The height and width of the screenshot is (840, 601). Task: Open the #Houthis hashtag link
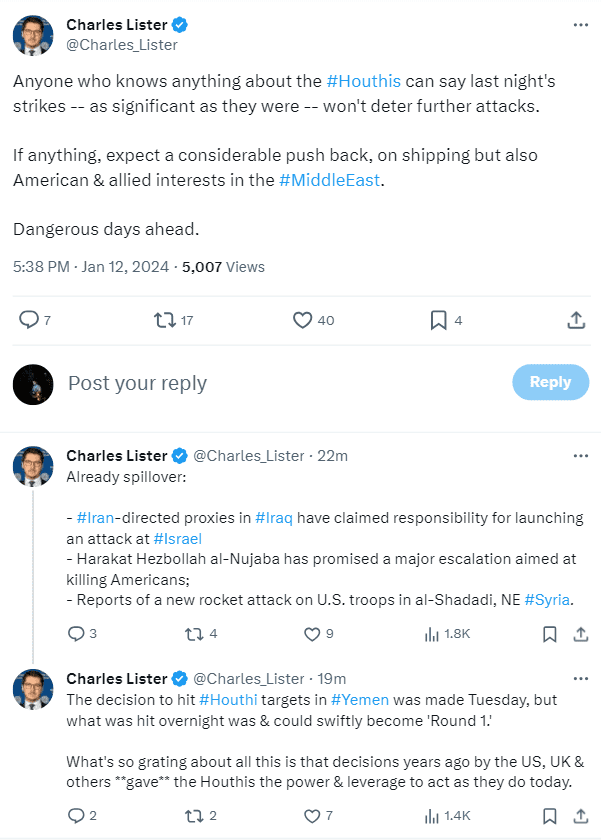(364, 80)
